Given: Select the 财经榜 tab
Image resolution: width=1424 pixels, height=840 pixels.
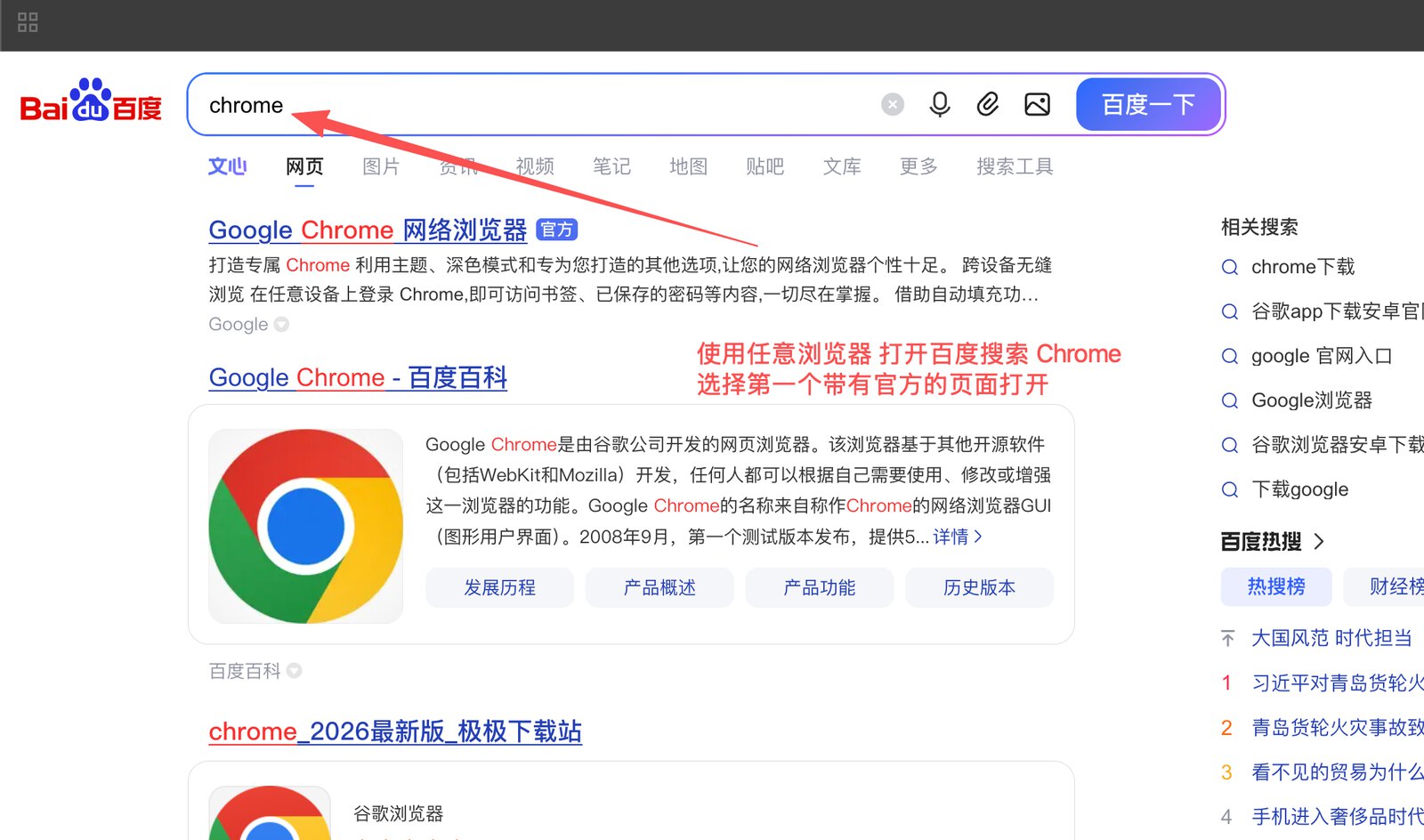Looking at the screenshot, I should point(1385,586).
